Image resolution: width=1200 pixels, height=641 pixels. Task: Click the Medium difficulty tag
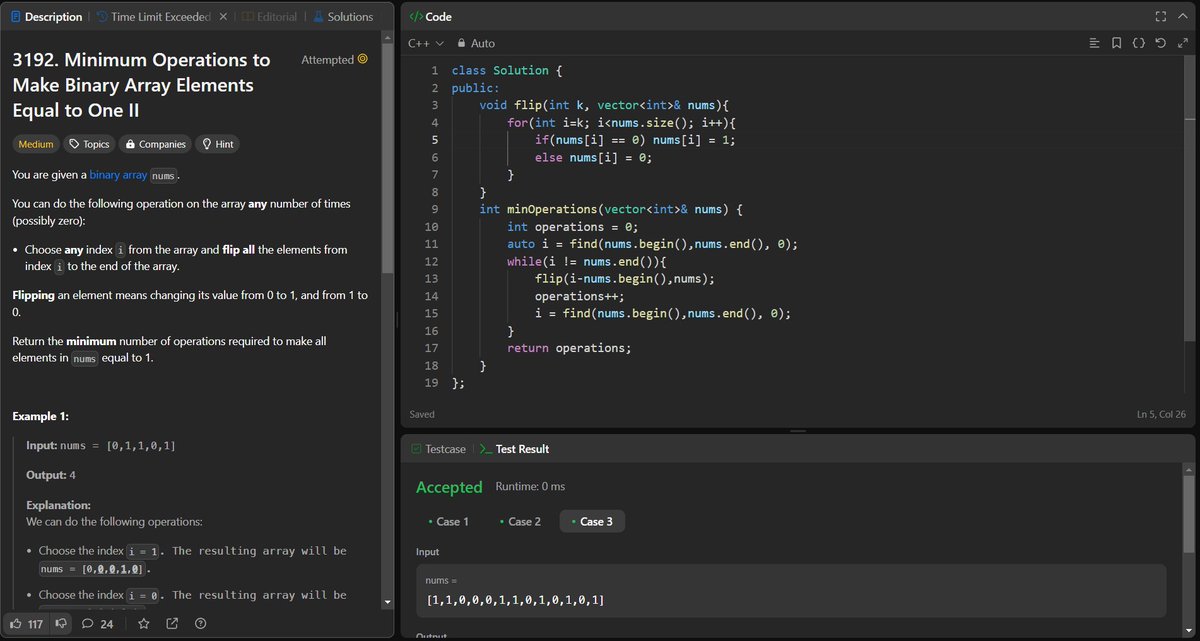coord(36,144)
